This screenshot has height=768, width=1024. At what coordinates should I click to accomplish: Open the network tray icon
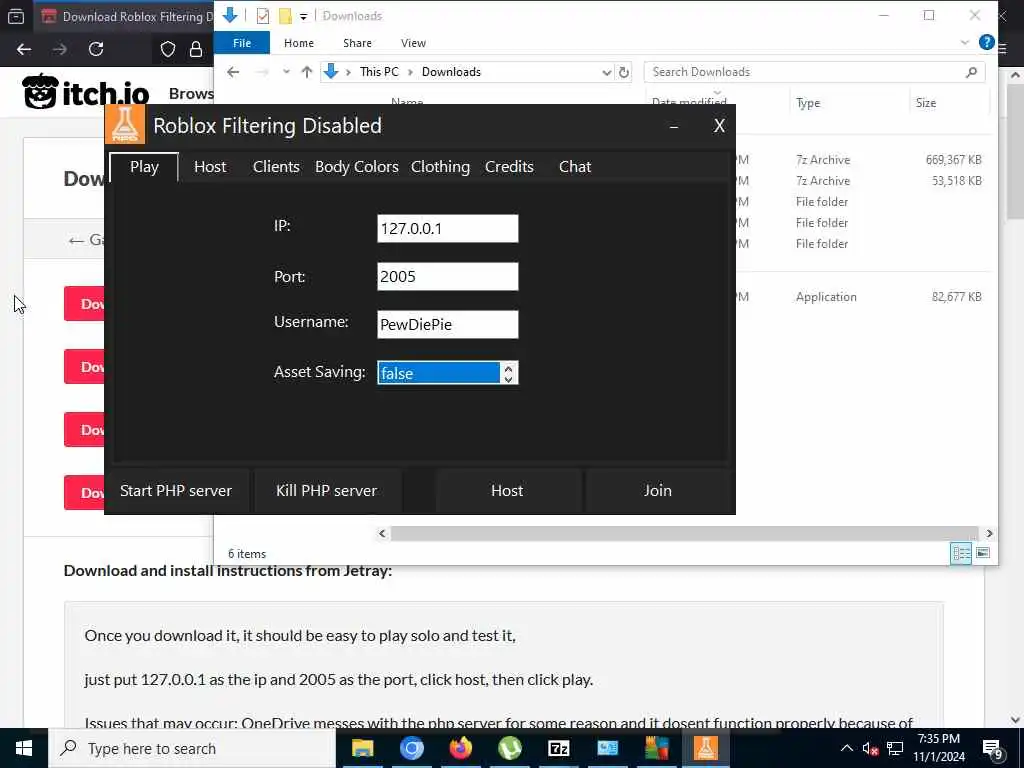895,749
